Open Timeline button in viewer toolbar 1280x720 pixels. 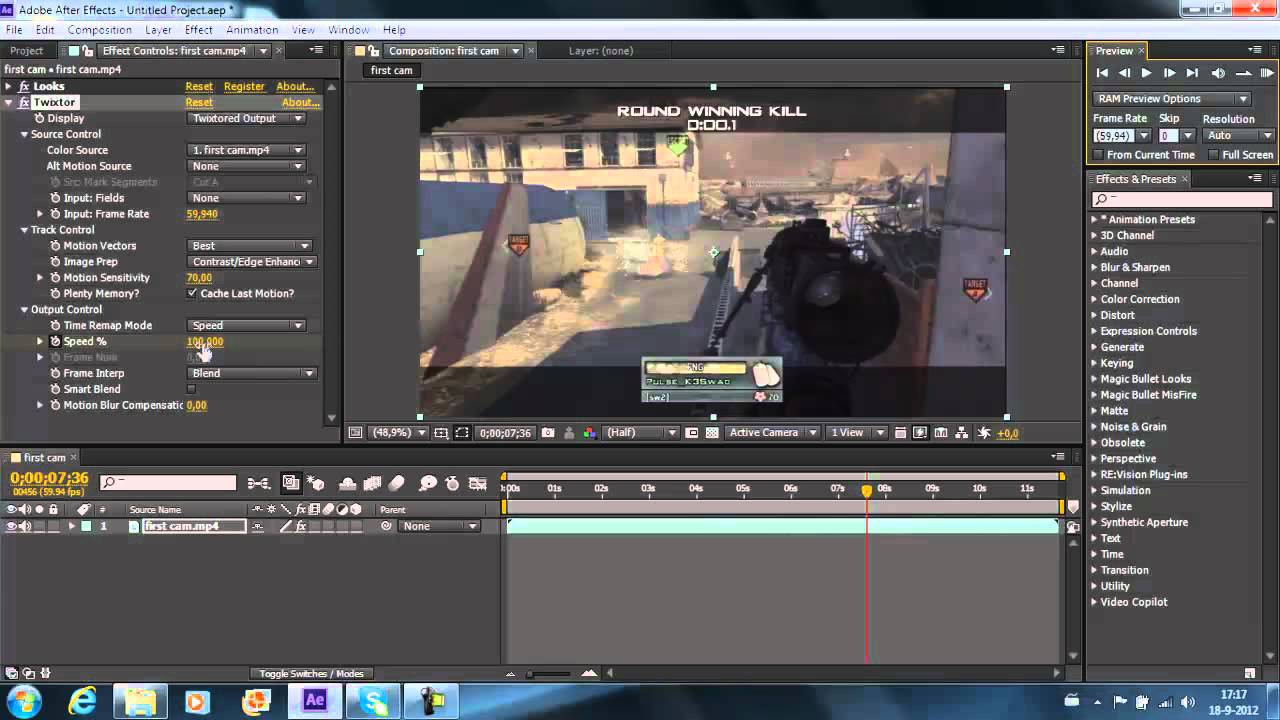[941, 433]
